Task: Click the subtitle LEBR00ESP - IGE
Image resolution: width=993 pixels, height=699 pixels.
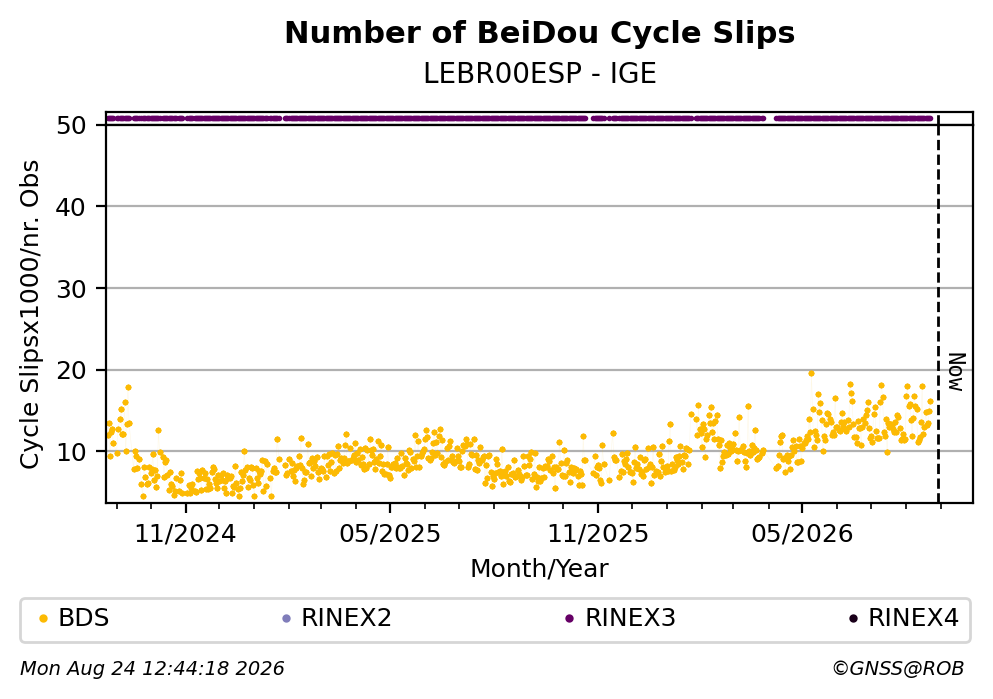Action: coord(540,74)
